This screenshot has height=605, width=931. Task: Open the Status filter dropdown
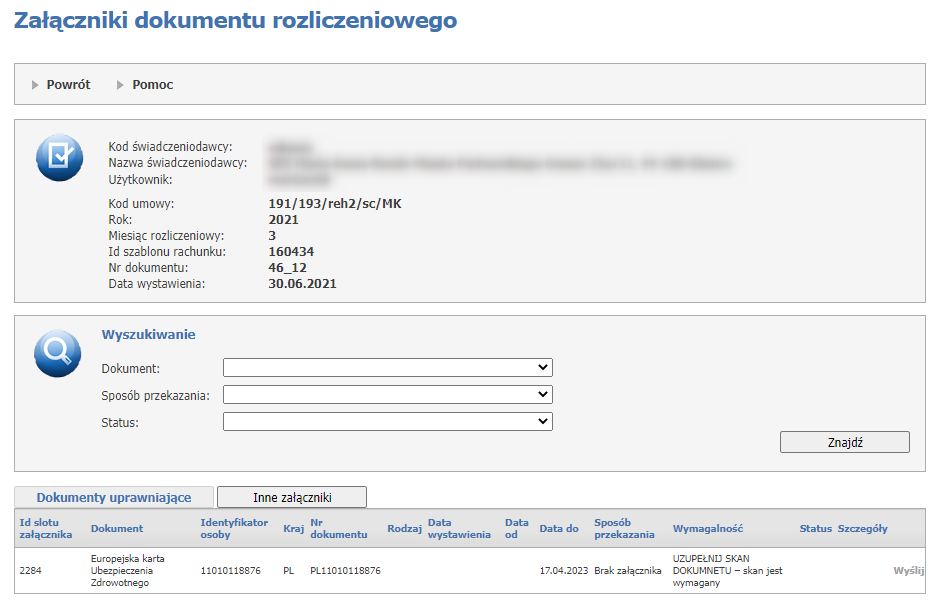(387, 422)
